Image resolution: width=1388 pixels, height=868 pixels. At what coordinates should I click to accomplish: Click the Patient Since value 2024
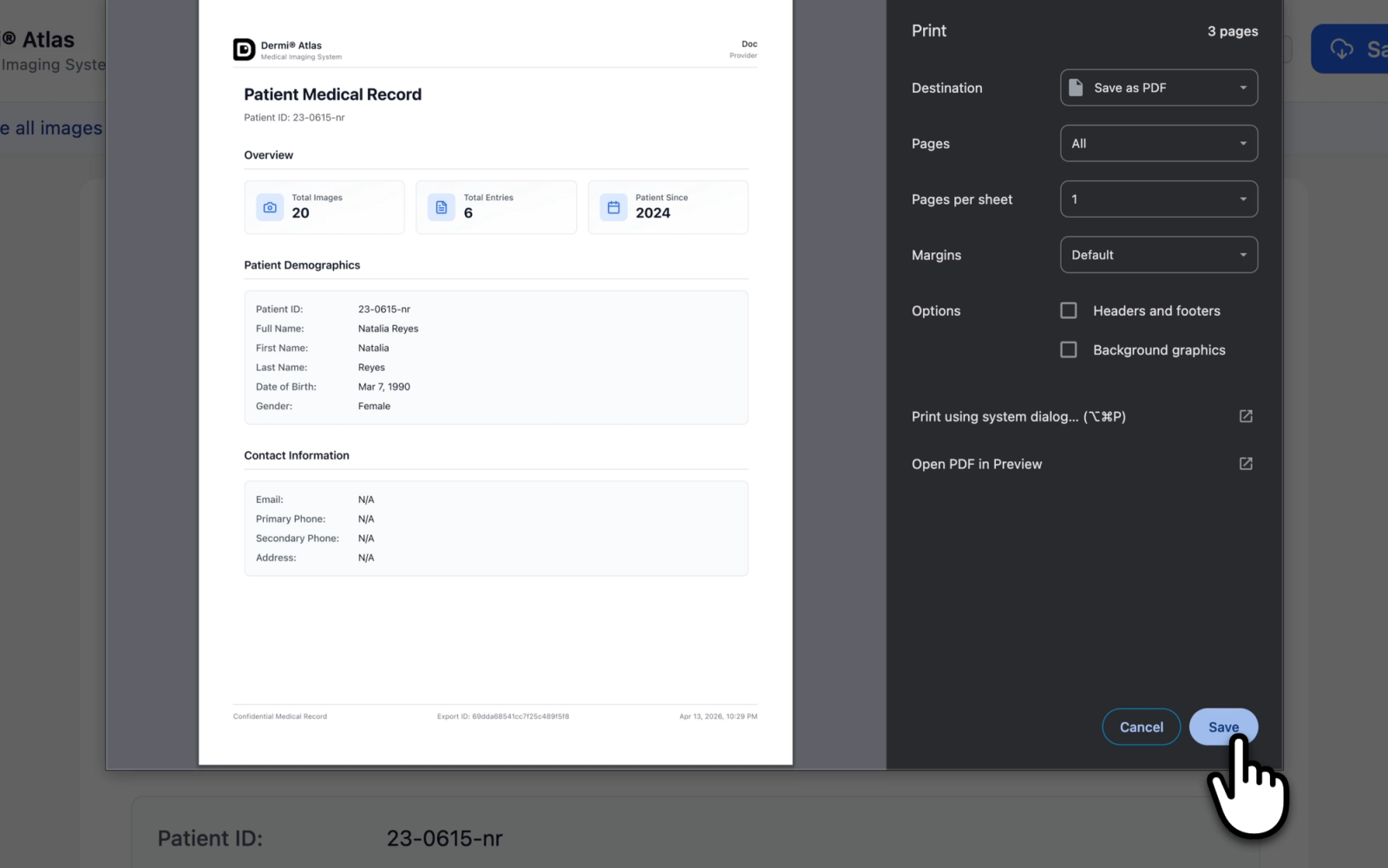click(653, 213)
